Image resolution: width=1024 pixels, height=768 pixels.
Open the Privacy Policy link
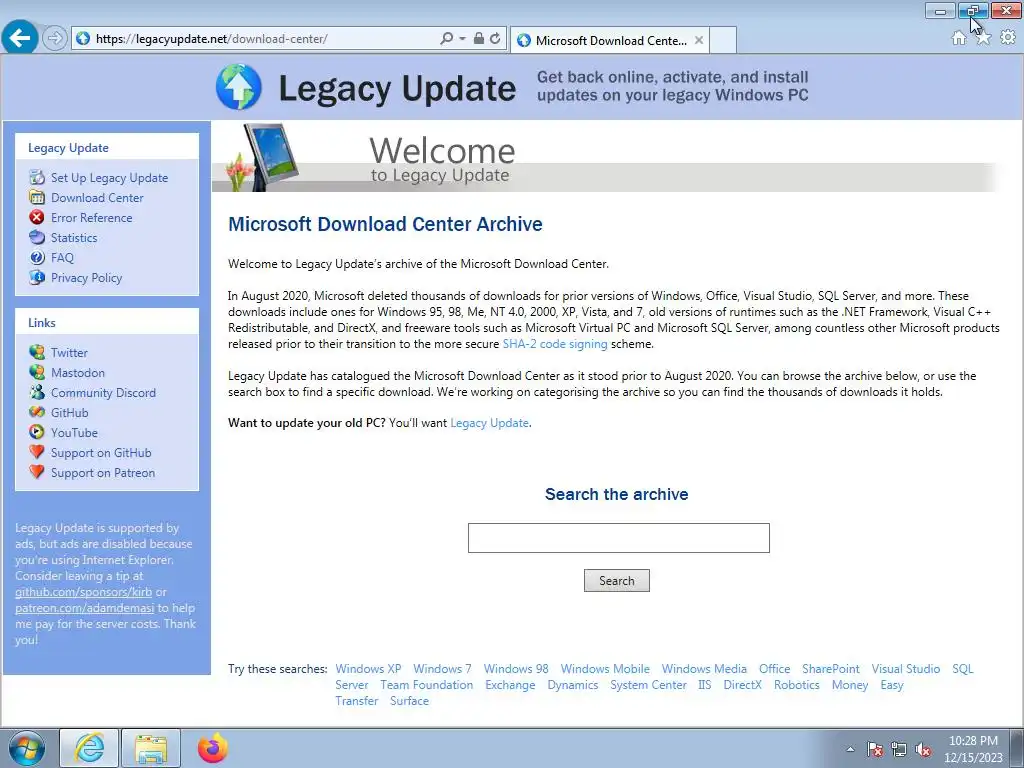(x=86, y=278)
